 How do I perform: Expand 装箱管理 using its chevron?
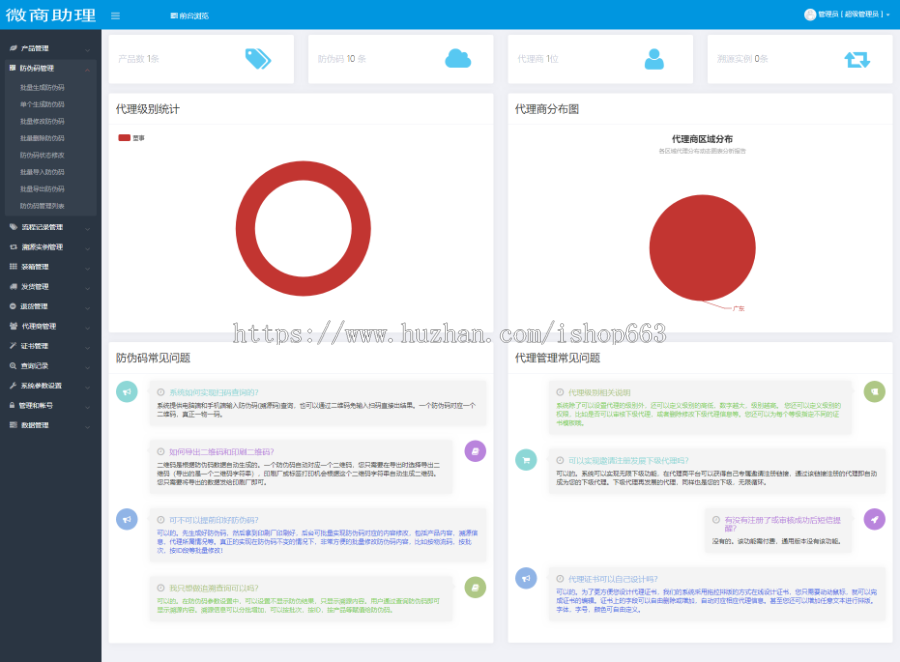coord(87,268)
